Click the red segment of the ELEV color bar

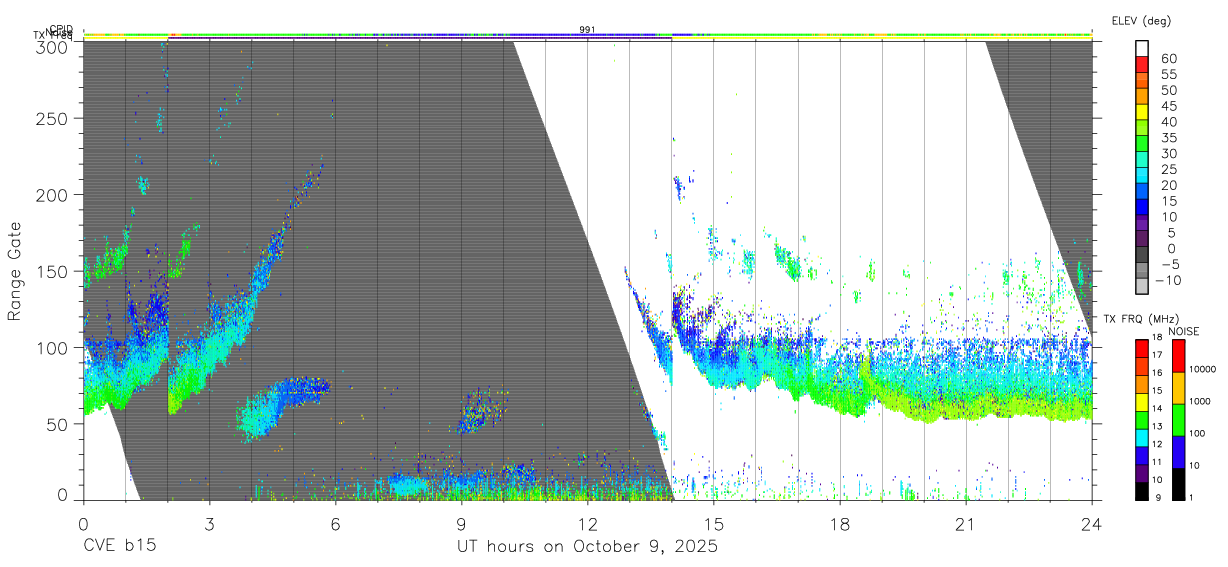pyautogui.click(x=1142, y=65)
